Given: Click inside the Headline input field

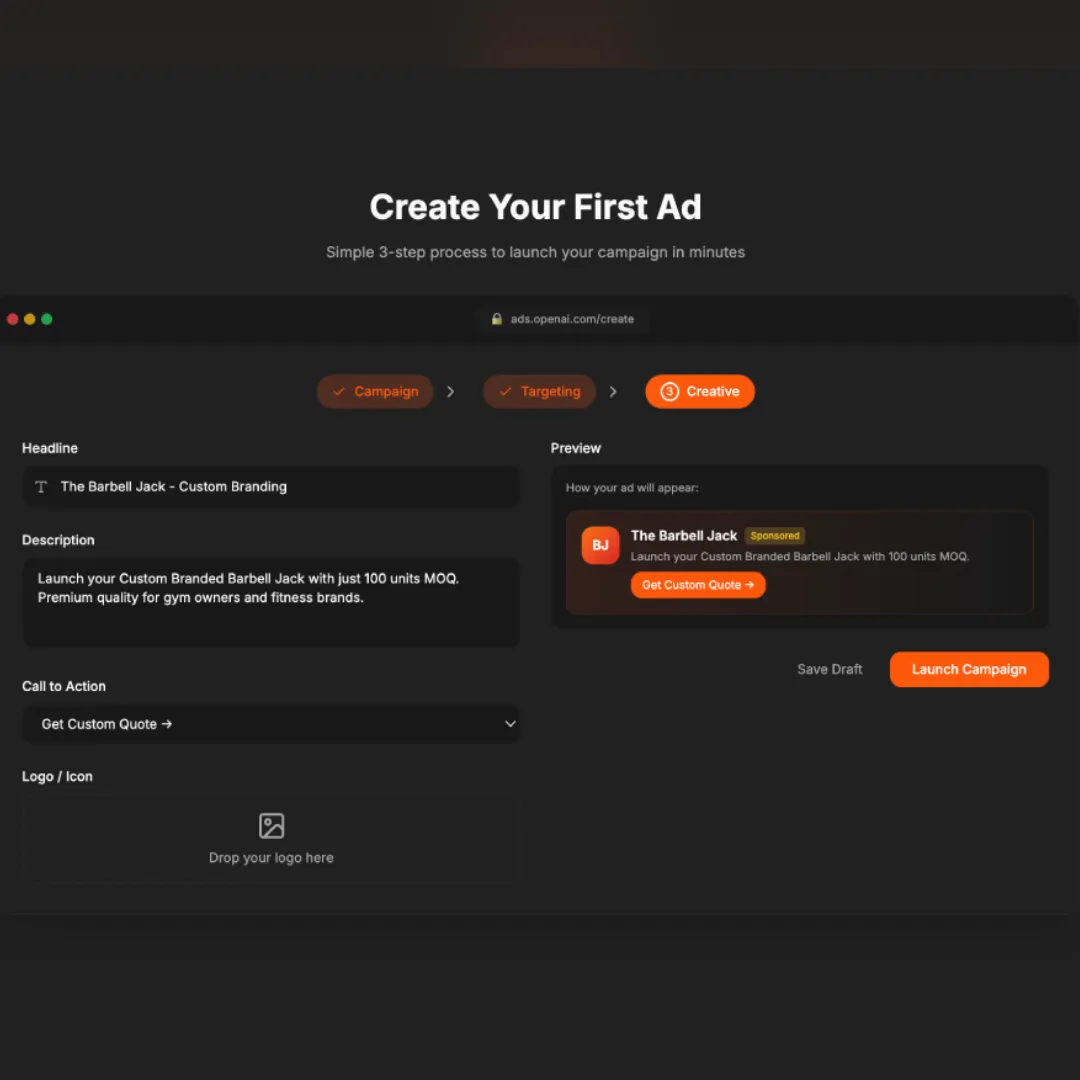Looking at the screenshot, I should (270, 487).
